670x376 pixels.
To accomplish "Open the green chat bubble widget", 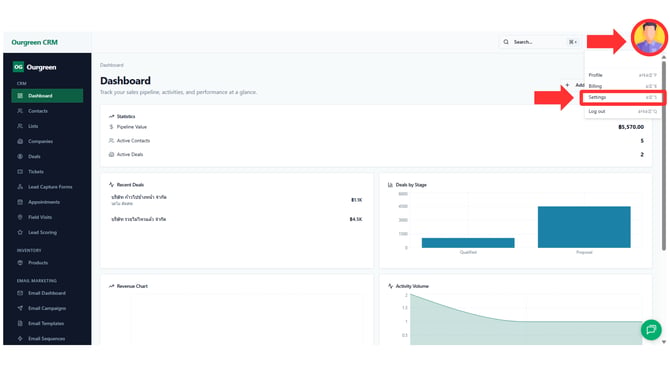I will 651,329.
